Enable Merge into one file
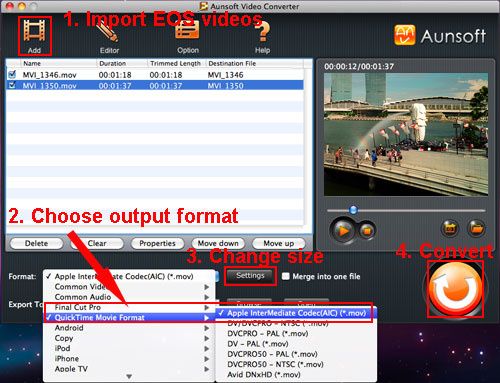Image resolution: width=500 pixels, height=383 pixels. pos(285,276)
